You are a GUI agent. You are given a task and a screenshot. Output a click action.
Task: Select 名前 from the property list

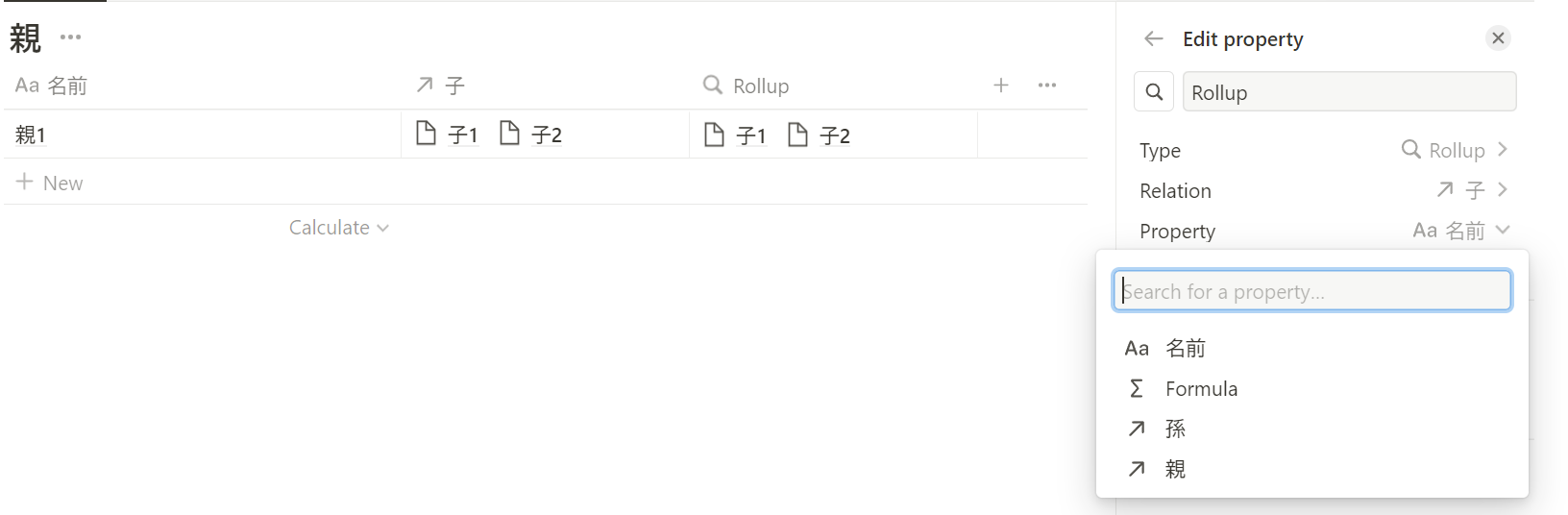pyautogui.click(x=1186, y=348)
